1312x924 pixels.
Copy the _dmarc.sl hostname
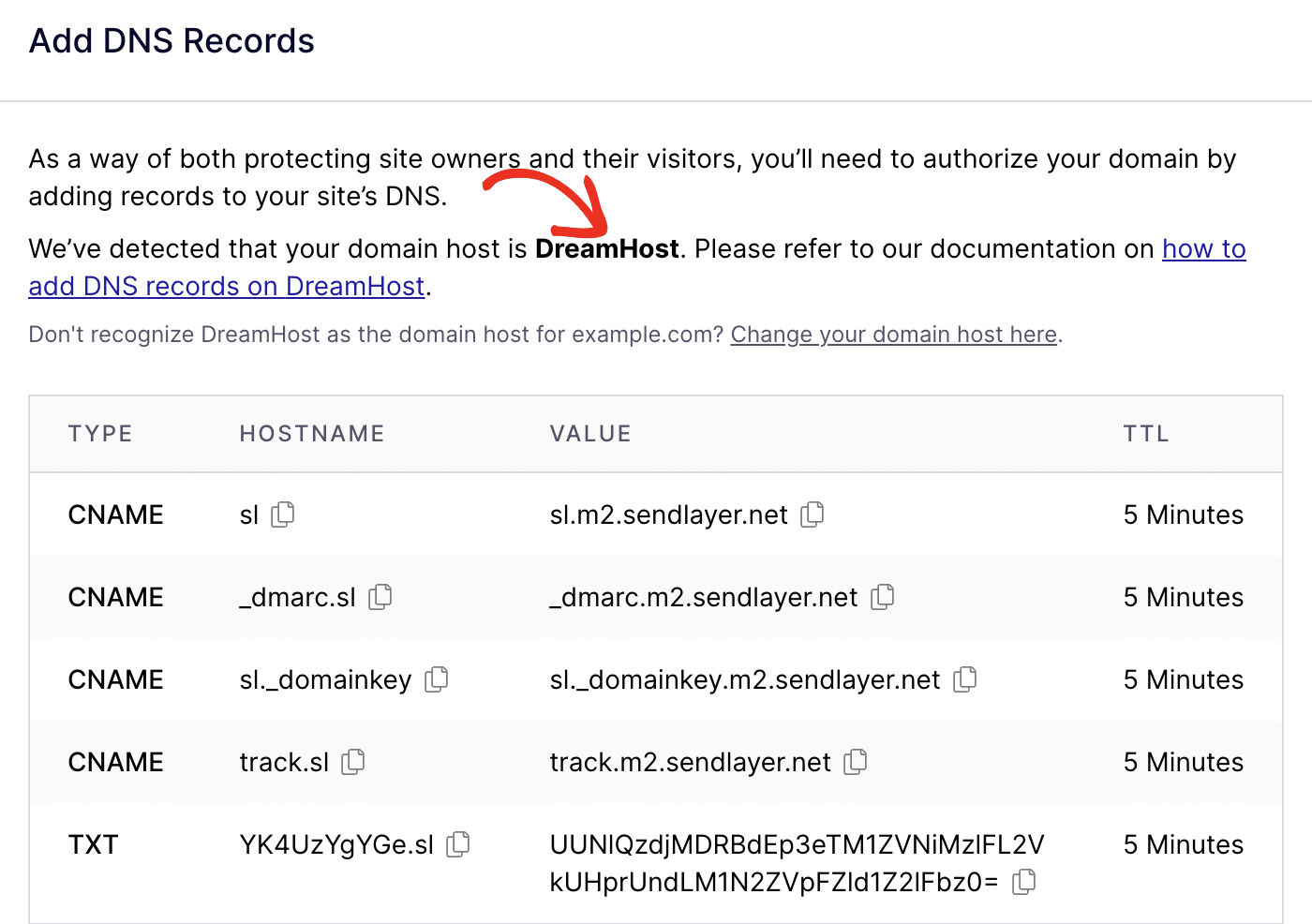(380, 597)
